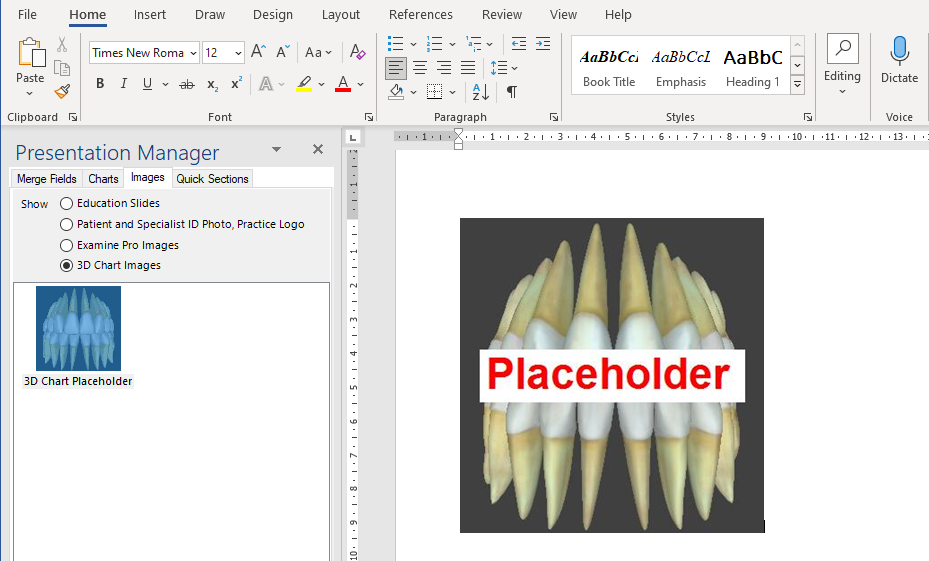Image resolution: width=929 pixels, height=561 pixels.
Task: Start a numbered list
Action: (x=434, y=44)
